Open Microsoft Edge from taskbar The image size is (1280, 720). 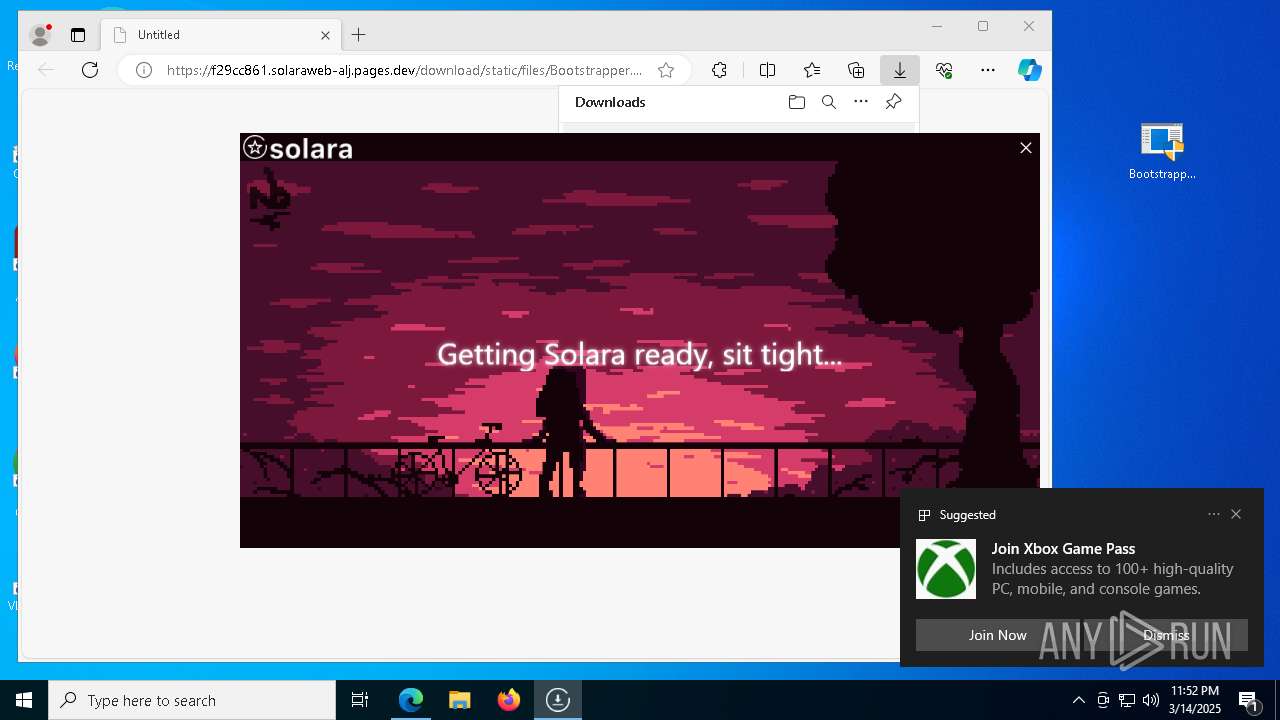411,700
